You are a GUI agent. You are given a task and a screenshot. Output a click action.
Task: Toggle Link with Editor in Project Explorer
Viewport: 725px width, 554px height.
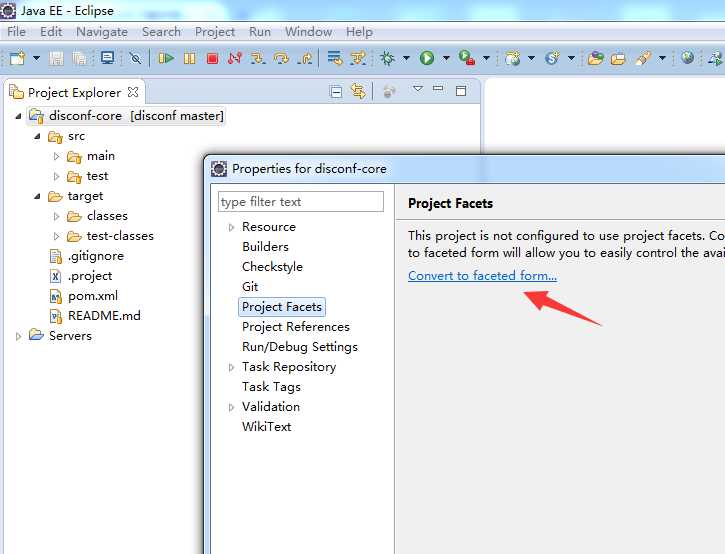click(x=358, y=91)
